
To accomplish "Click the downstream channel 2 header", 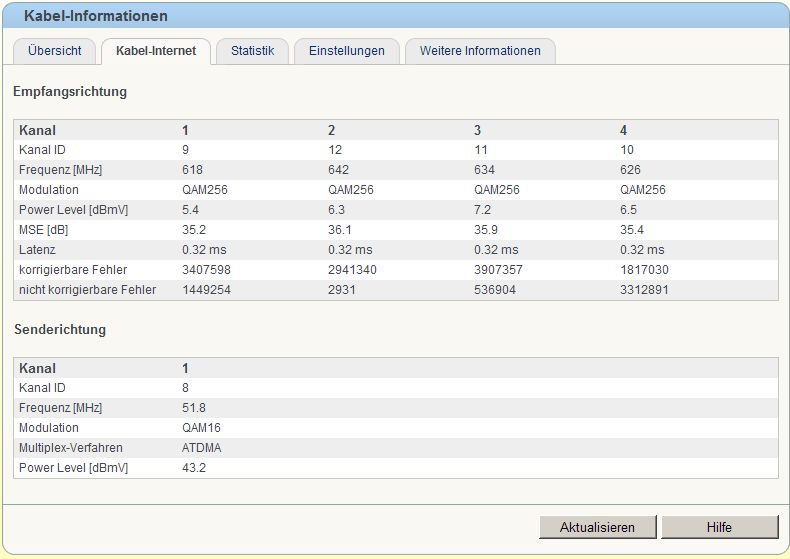I will 332,130.
